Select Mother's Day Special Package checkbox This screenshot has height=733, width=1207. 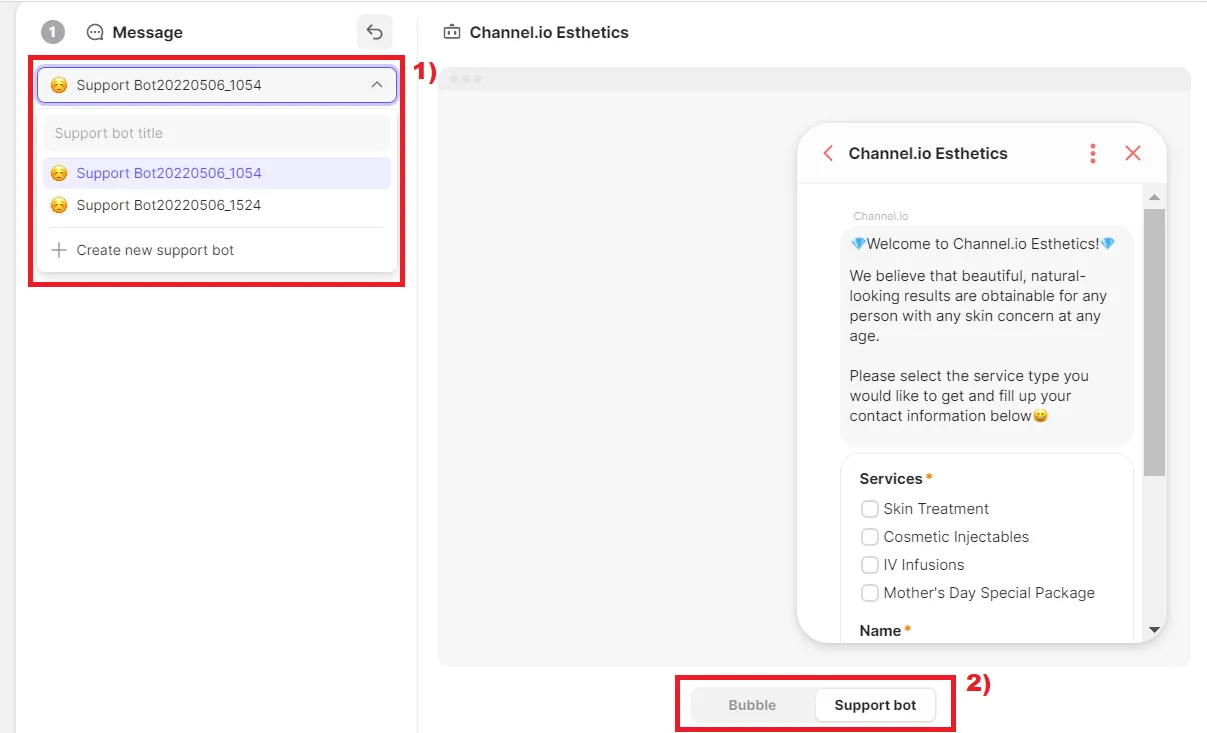tap(870, 593)
